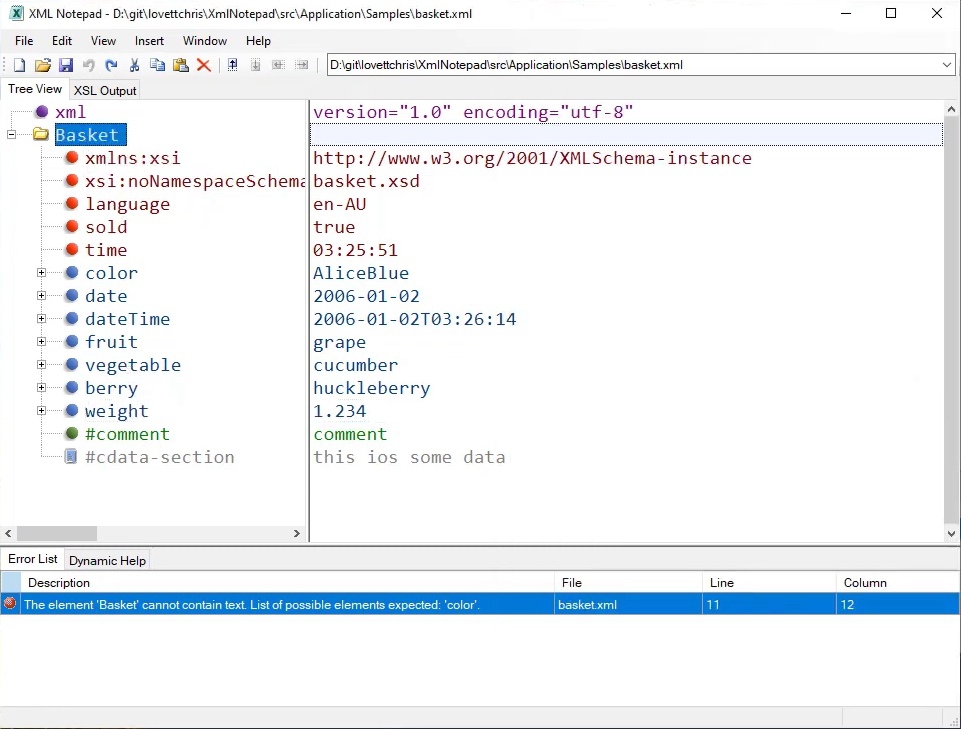Expand the fruit element node
961x729 pixels.
click(x=42, y=342)
